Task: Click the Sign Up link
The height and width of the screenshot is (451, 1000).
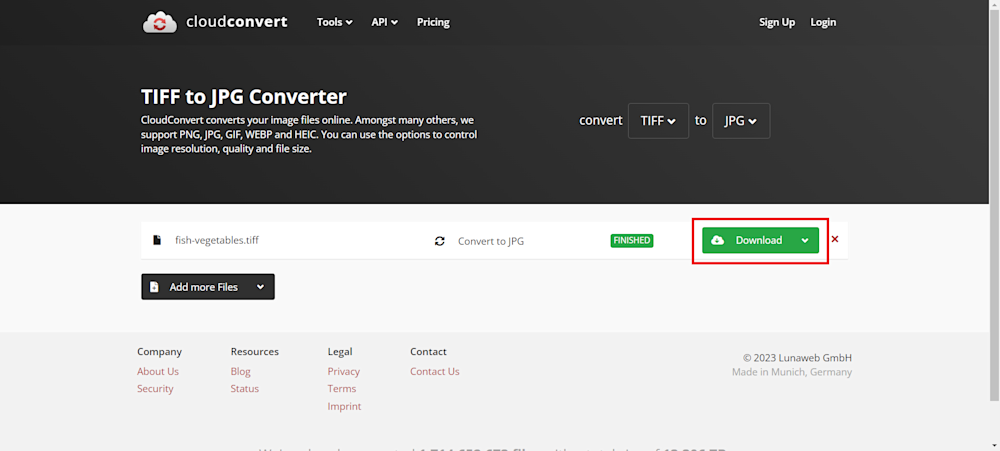Action: point(777,22)
